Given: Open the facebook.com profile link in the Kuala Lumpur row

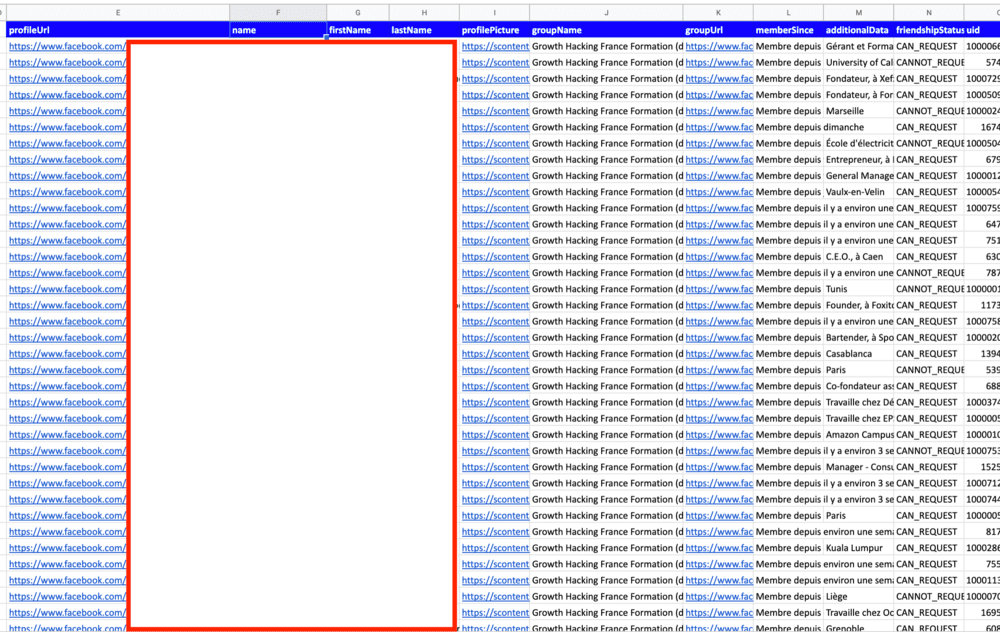Looking at the screenshot, I should (x=67, y=548).
